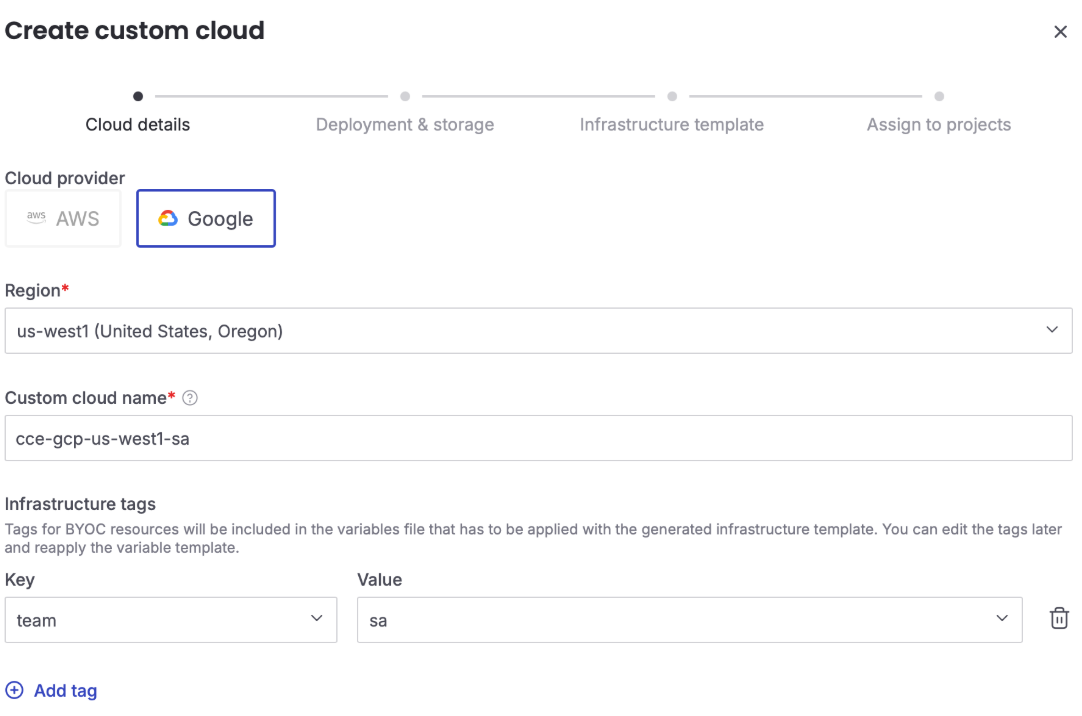1082x716 pixels.
Task: Close the Create custom cloud dialog
Action: [x=1060, y=31]
